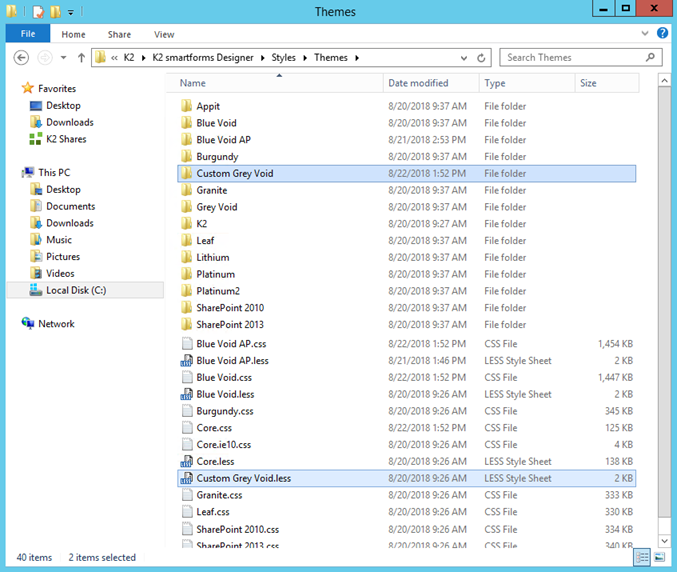677x572 pixels.
Task: Switch to the View ribbon tab
Action: pyautogui.click(x=164, y=34)
